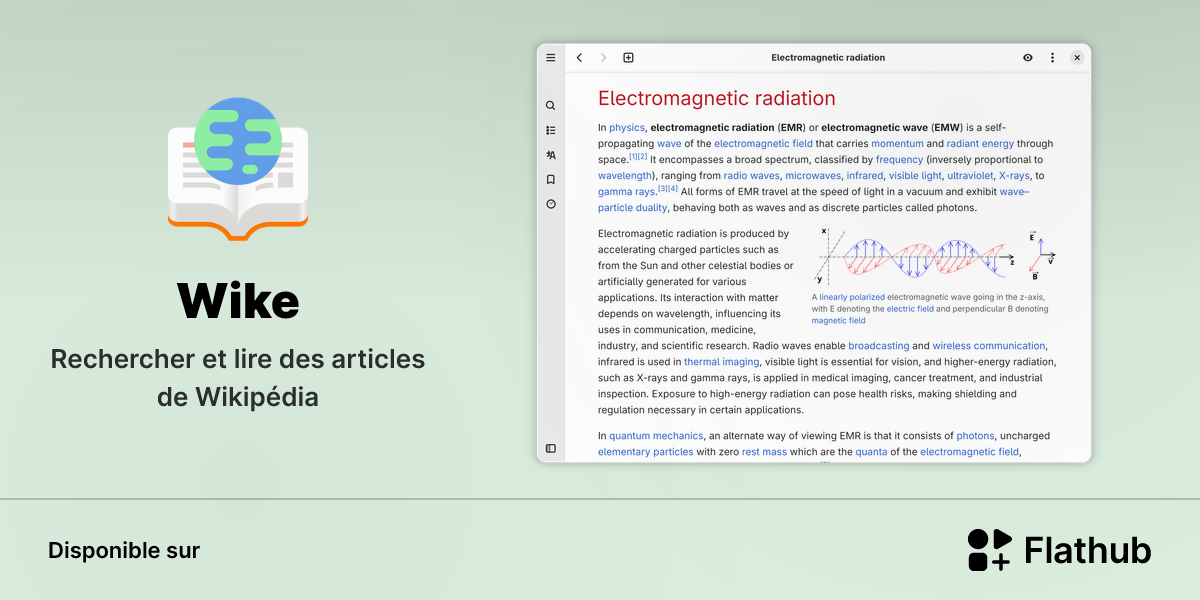1200x600 pixels.
Task: Open the languages panel in sidebar
Action: click(550, 155)
